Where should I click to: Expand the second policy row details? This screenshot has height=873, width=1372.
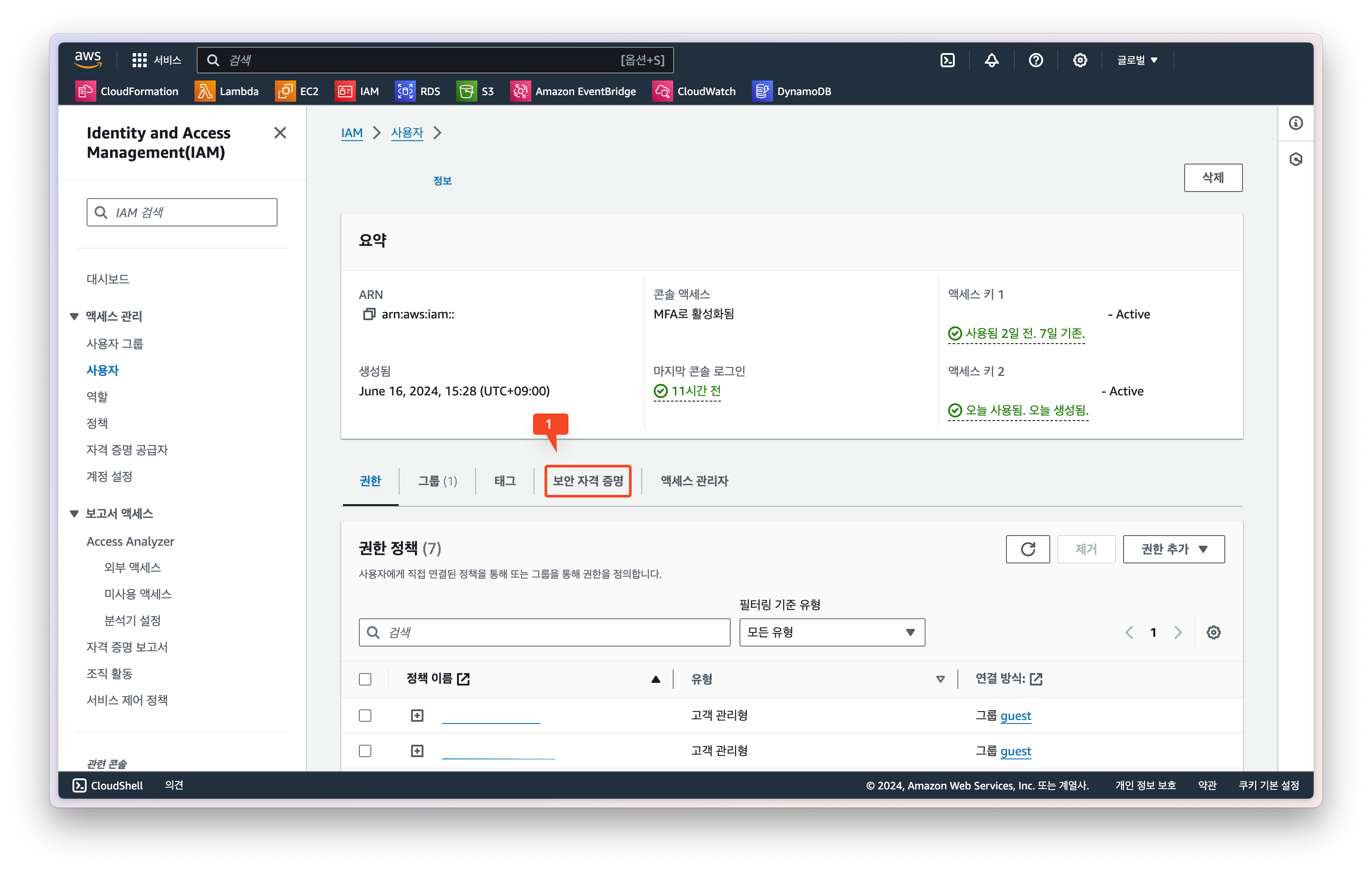point(417,750)
